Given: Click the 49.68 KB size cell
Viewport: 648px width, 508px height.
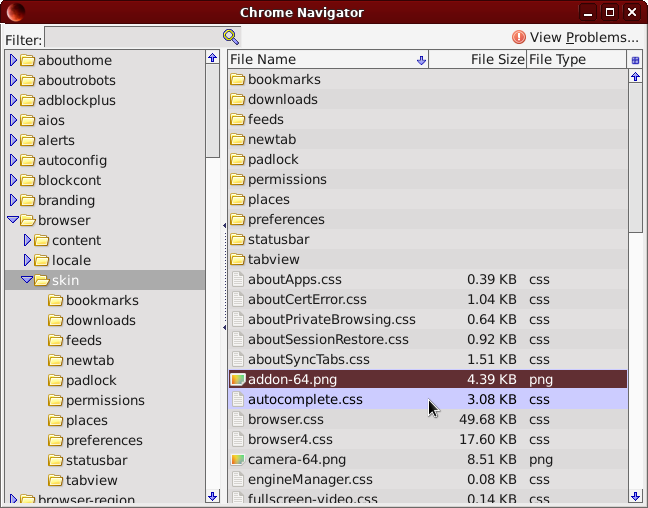Looking at the screenshot, I should 488,419.
